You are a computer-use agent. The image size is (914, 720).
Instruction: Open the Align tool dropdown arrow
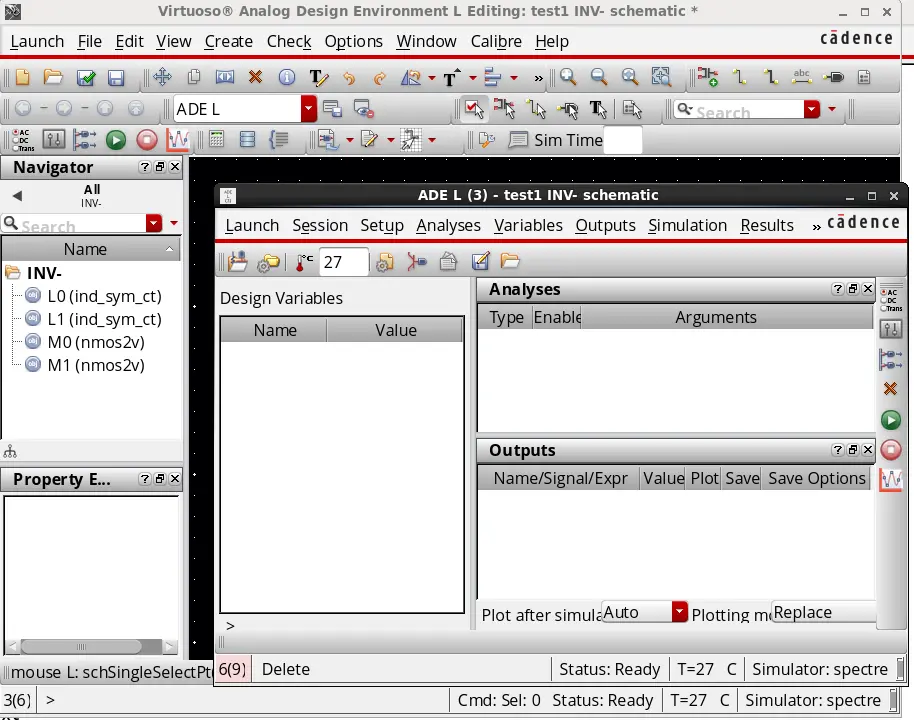pyautogui.click(x=514, y=78)
